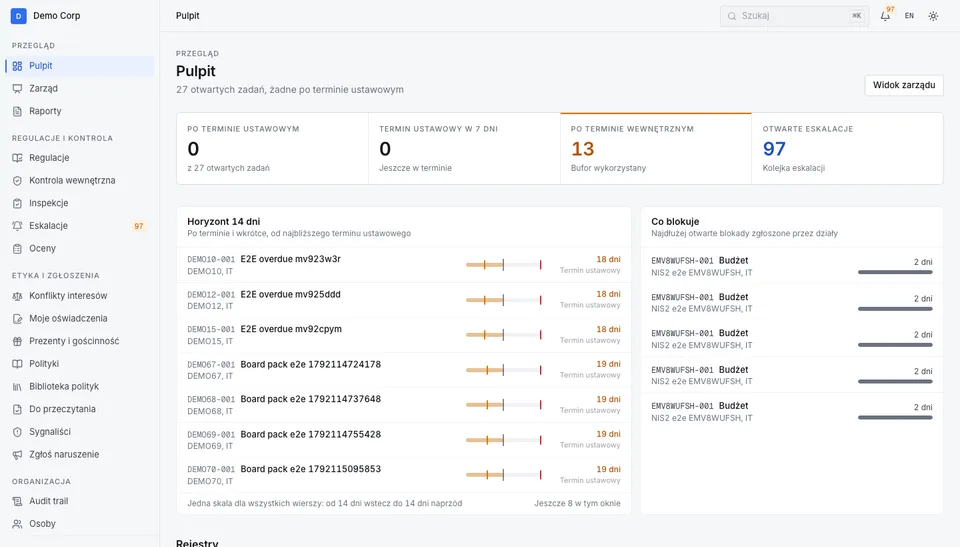Viewport: 960px width, 547px height.
Task: Click the big 97 open escalations number
Action: pos(774,149)
